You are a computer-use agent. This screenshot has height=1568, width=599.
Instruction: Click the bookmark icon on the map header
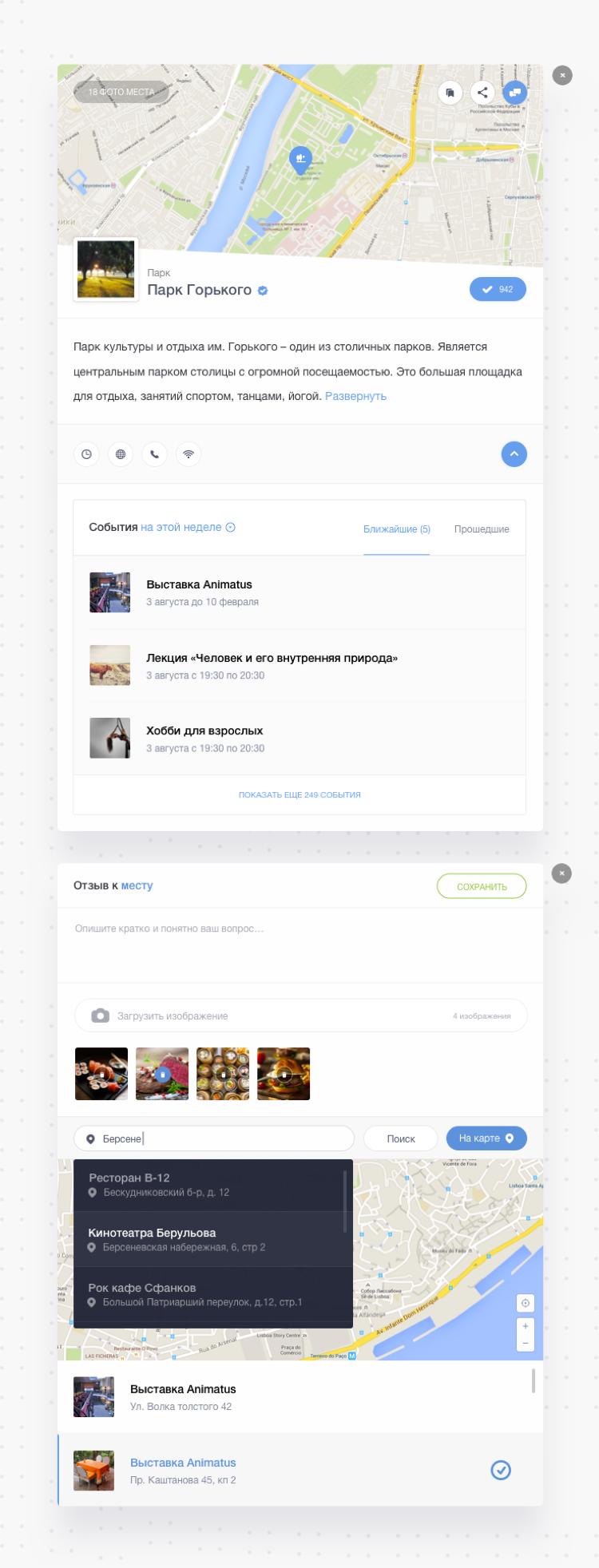[450, 93]
